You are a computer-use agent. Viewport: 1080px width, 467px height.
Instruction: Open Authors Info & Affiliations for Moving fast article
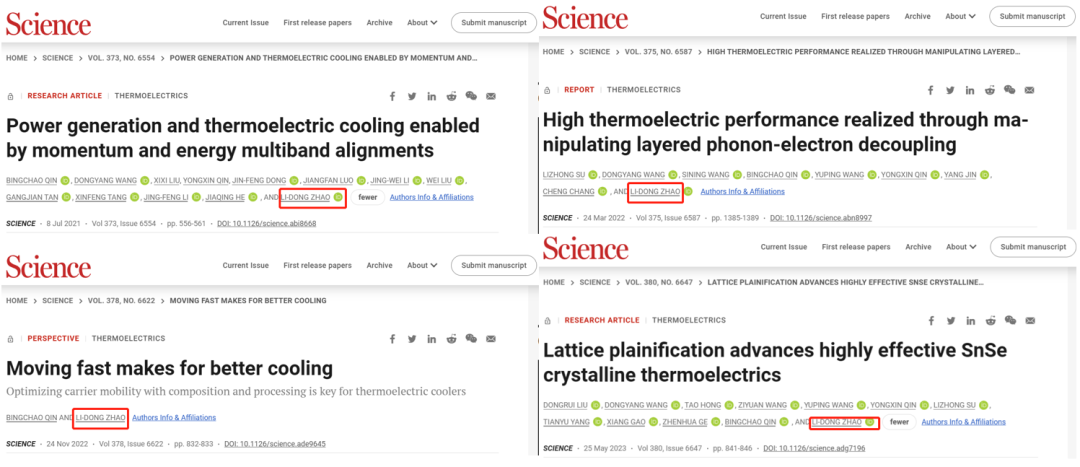pos(174,417)
